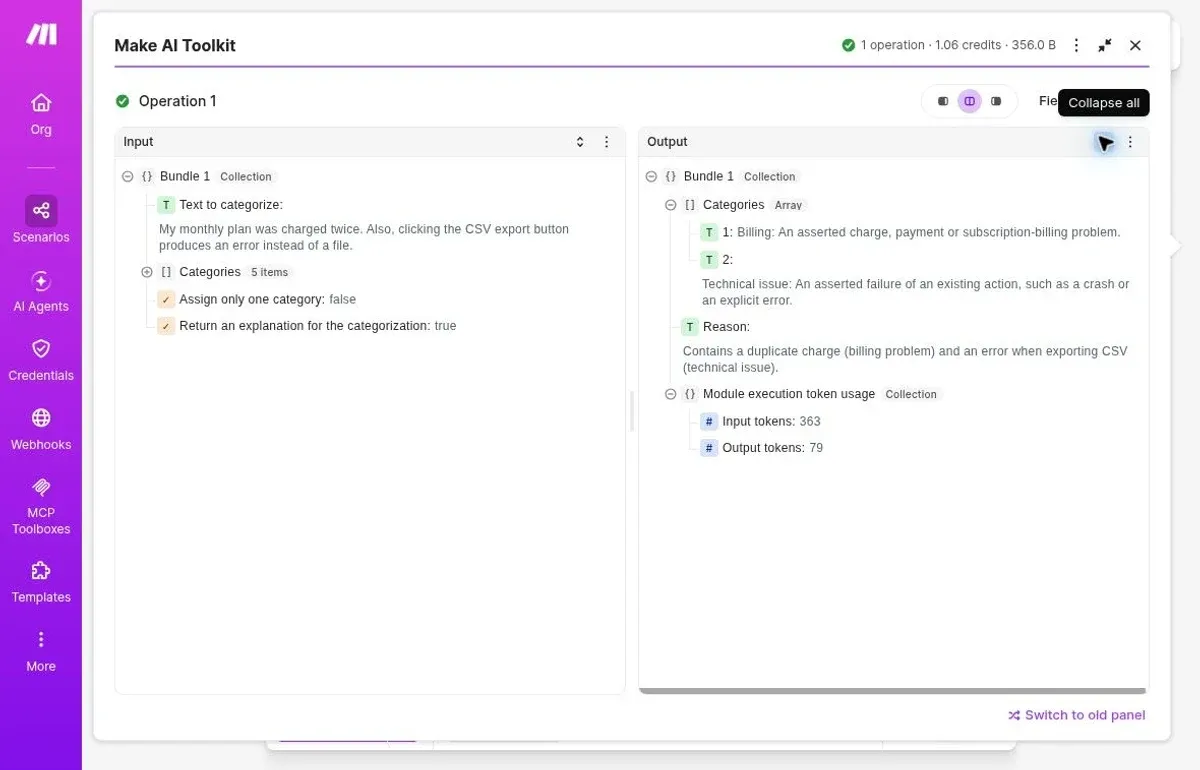Select the split side-by-side layout view
1200x770 pixels.
click(969, 101)
